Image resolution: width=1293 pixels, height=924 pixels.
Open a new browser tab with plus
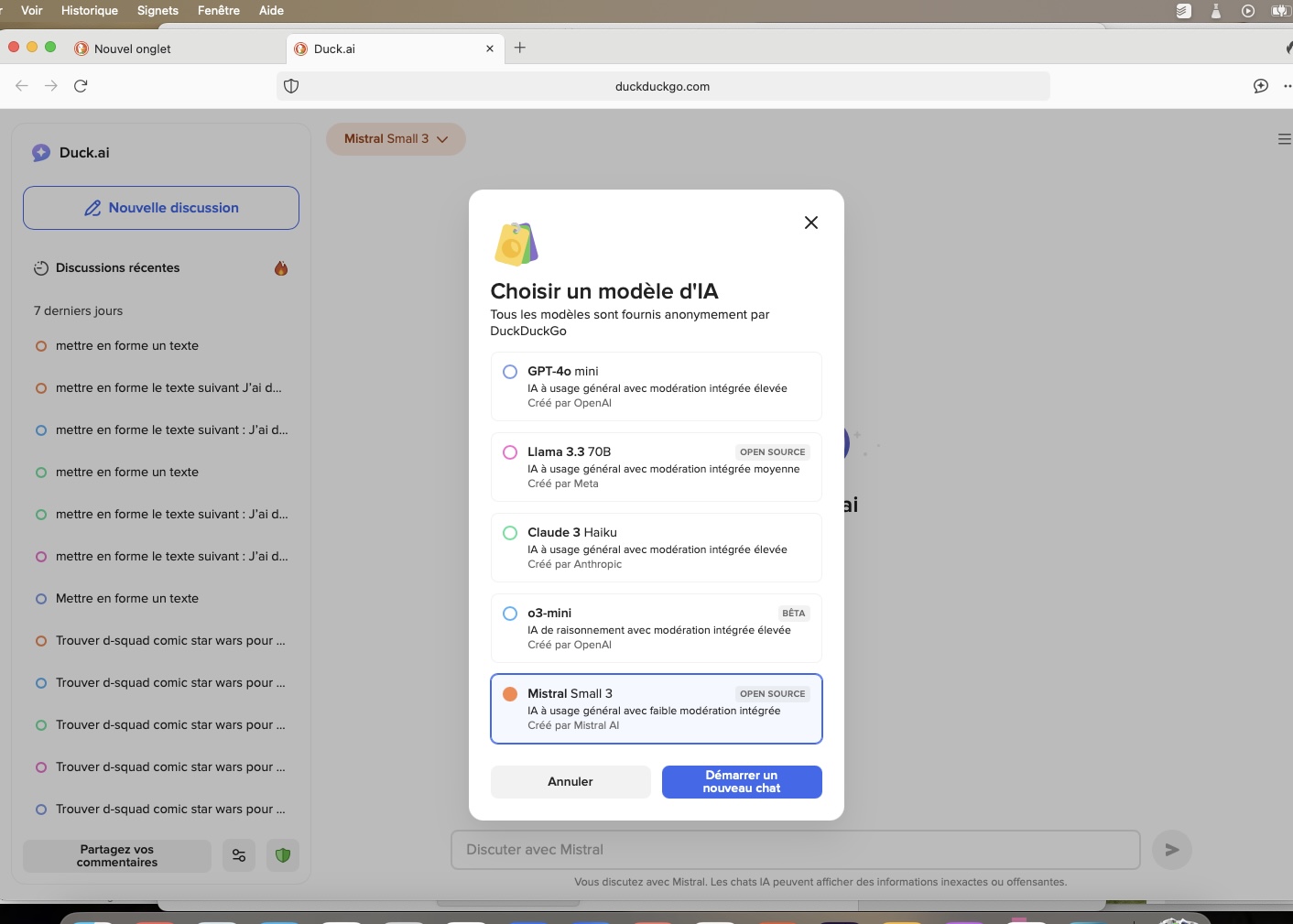(520, 48)
